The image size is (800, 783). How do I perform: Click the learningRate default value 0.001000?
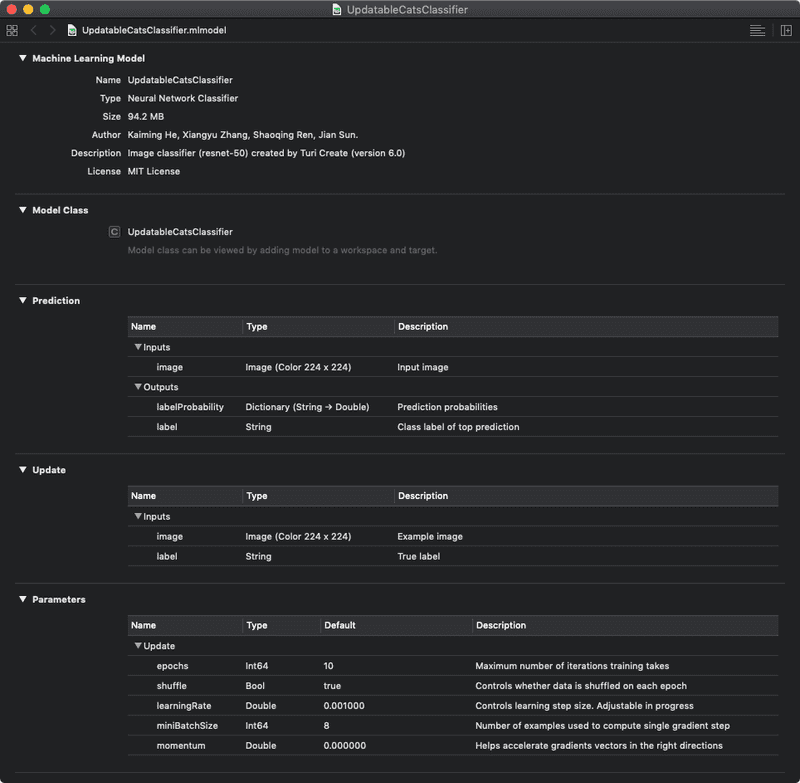point(344,706)
